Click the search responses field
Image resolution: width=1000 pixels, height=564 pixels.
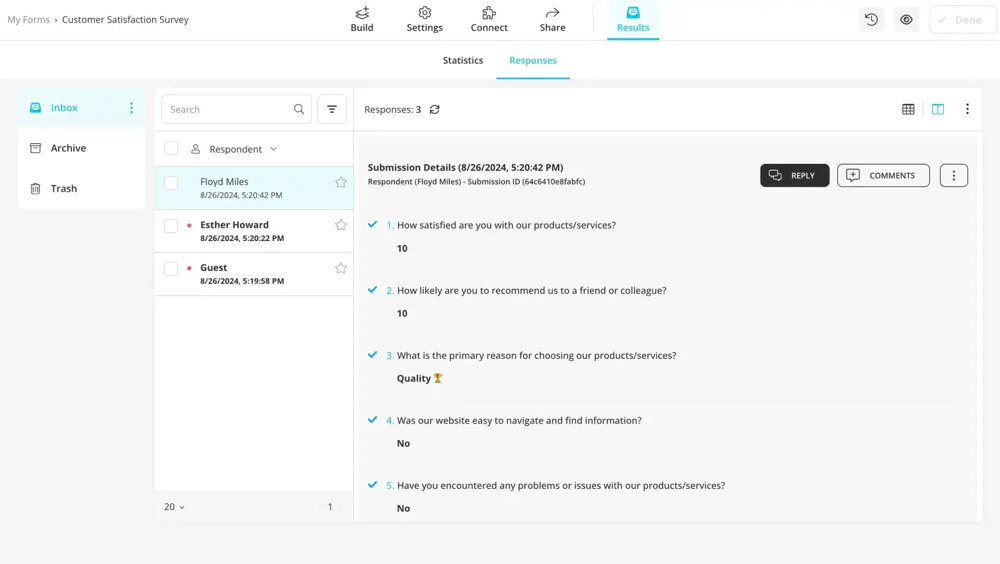[x=228, y=109]
